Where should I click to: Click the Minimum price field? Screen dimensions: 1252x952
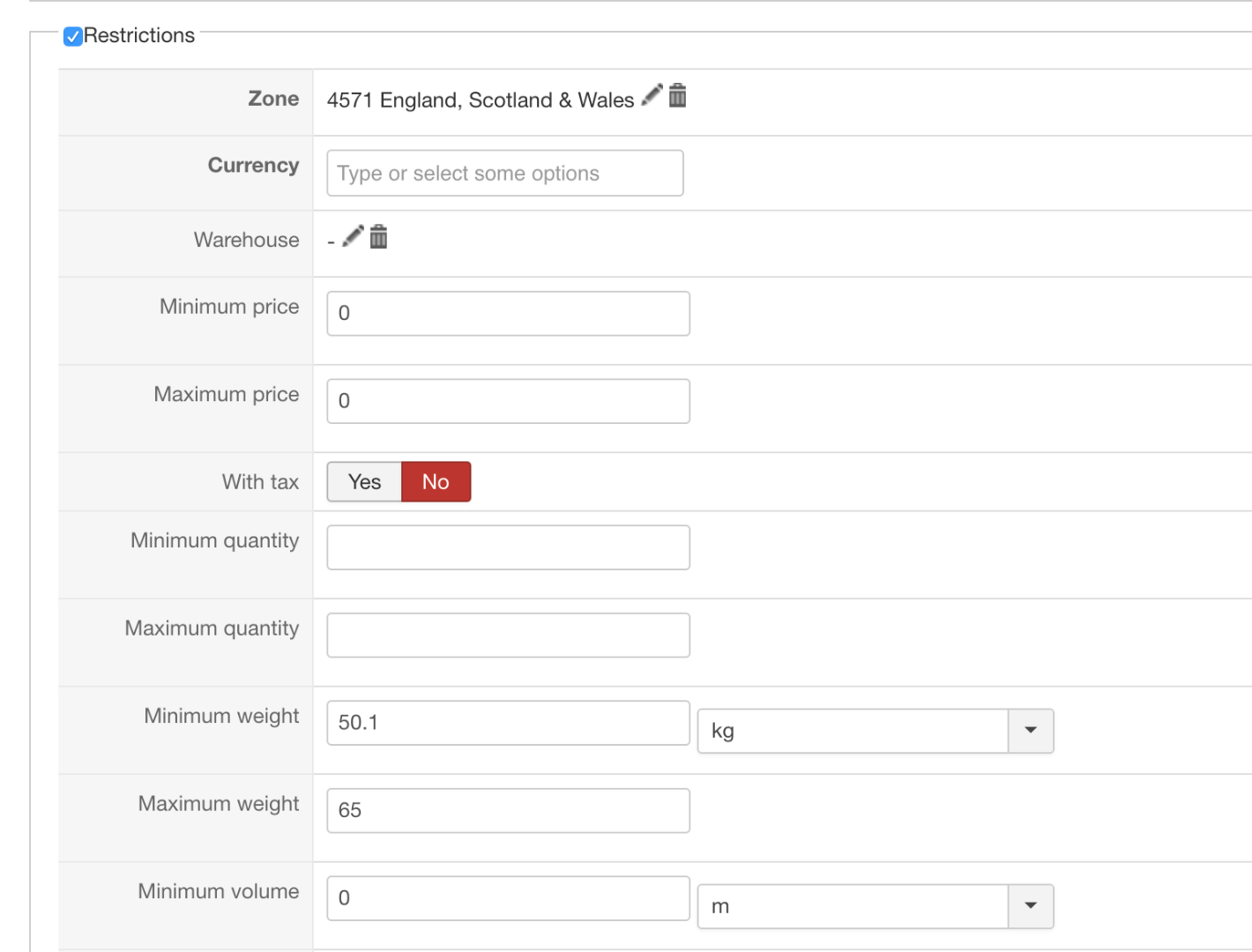508,314
